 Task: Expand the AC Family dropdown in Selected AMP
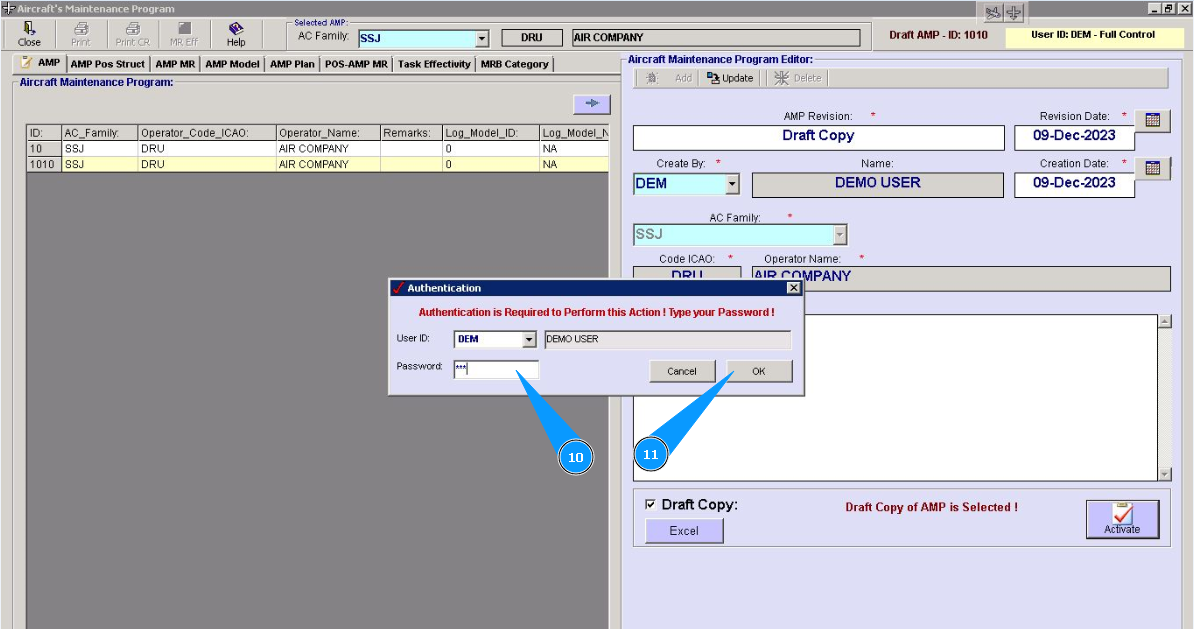(482, 38)
